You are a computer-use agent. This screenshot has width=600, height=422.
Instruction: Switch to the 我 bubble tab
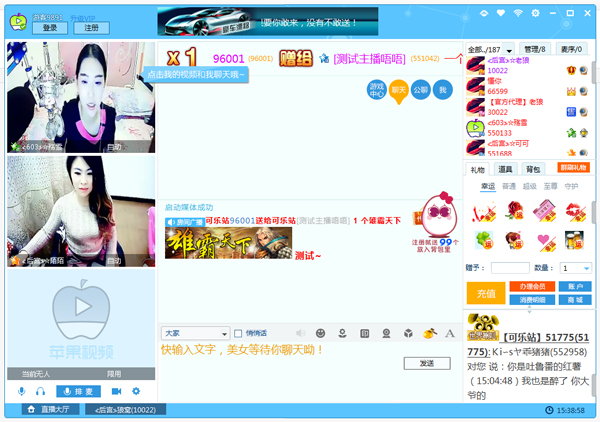pos(443,90)
